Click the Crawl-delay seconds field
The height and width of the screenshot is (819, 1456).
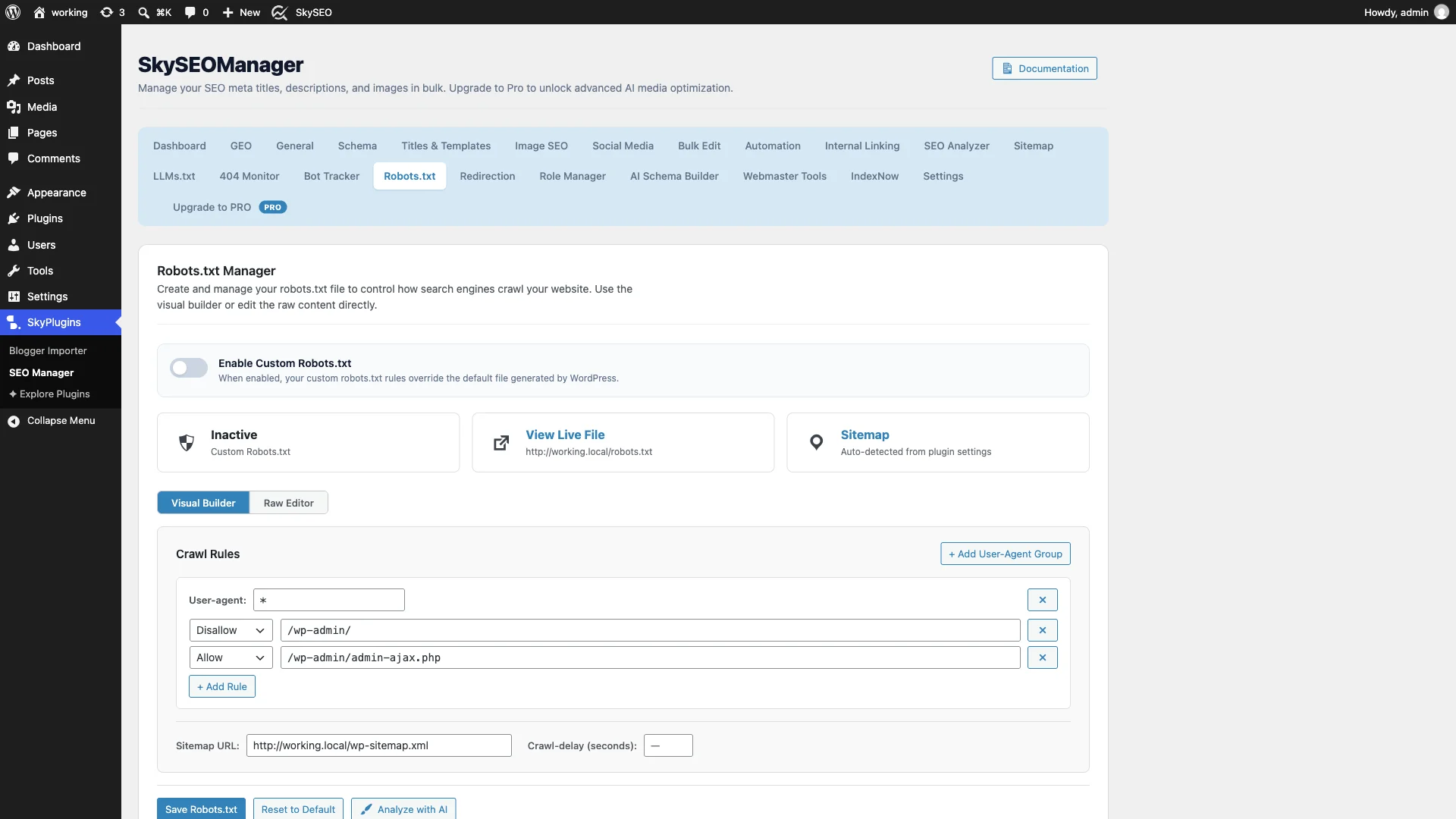click(x=668, y=745)
